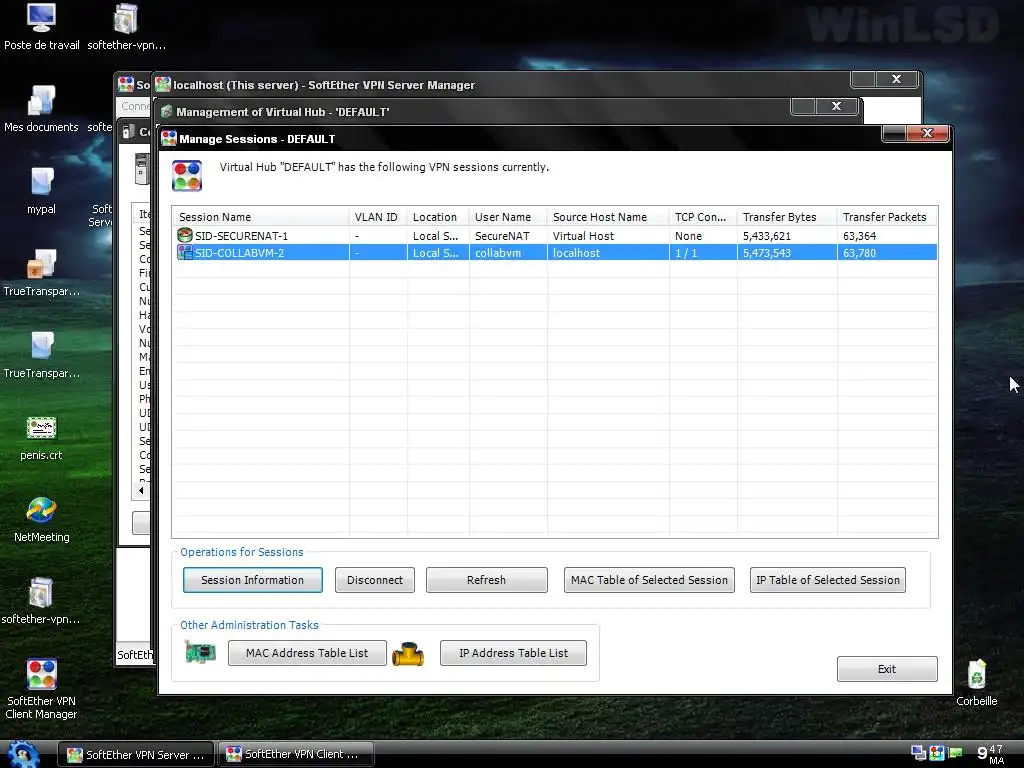Click the yellow pipe icon beside IP Address Table List
This screenshot has height=768, width=1024.
coord(408,654)
